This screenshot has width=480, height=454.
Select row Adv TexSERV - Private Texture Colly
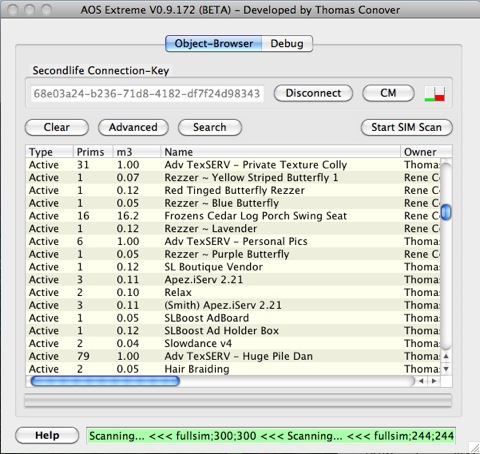pyautogui.click(x=233, y=165)
